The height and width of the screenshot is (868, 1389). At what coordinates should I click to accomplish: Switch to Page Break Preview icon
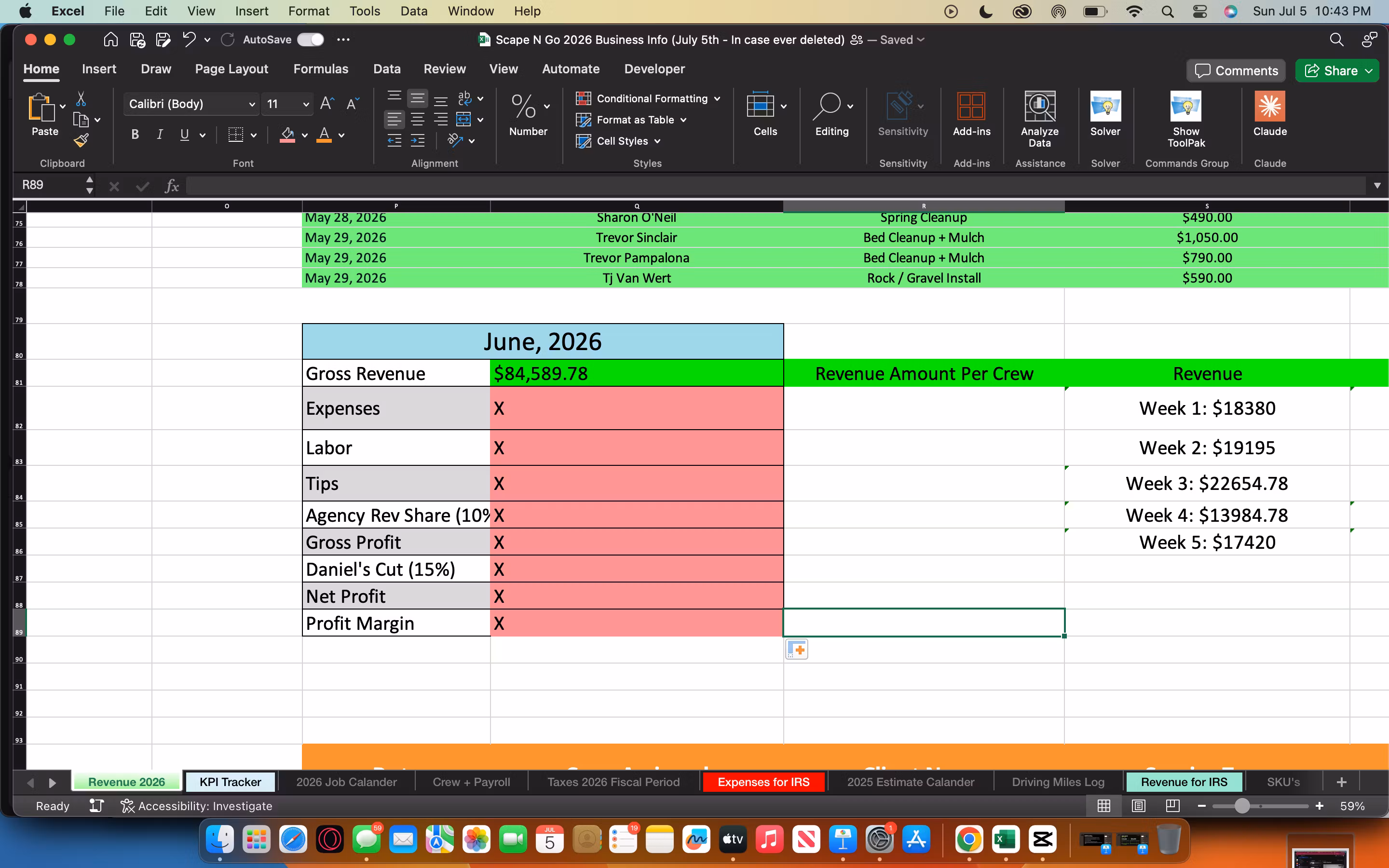[x=1172, y=806]
